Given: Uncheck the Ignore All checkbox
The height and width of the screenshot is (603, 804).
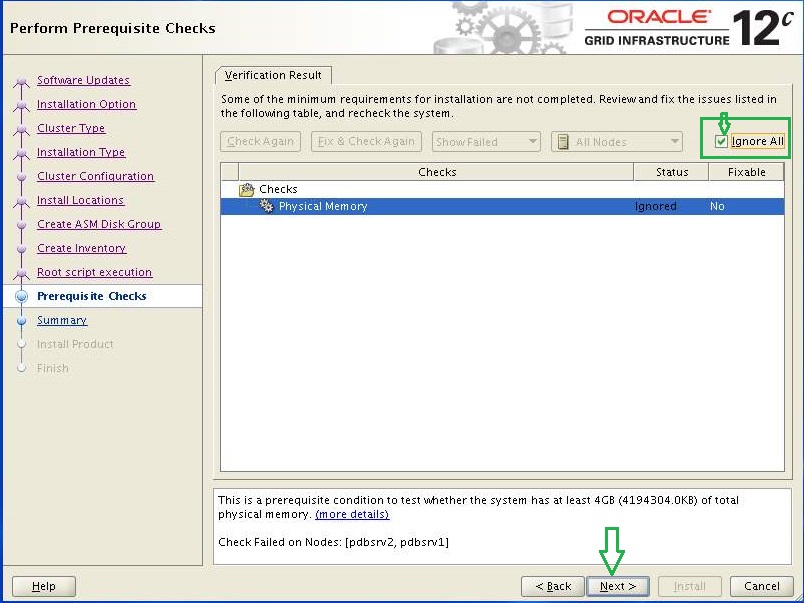Looking at the screenshot, I should 721,142.
